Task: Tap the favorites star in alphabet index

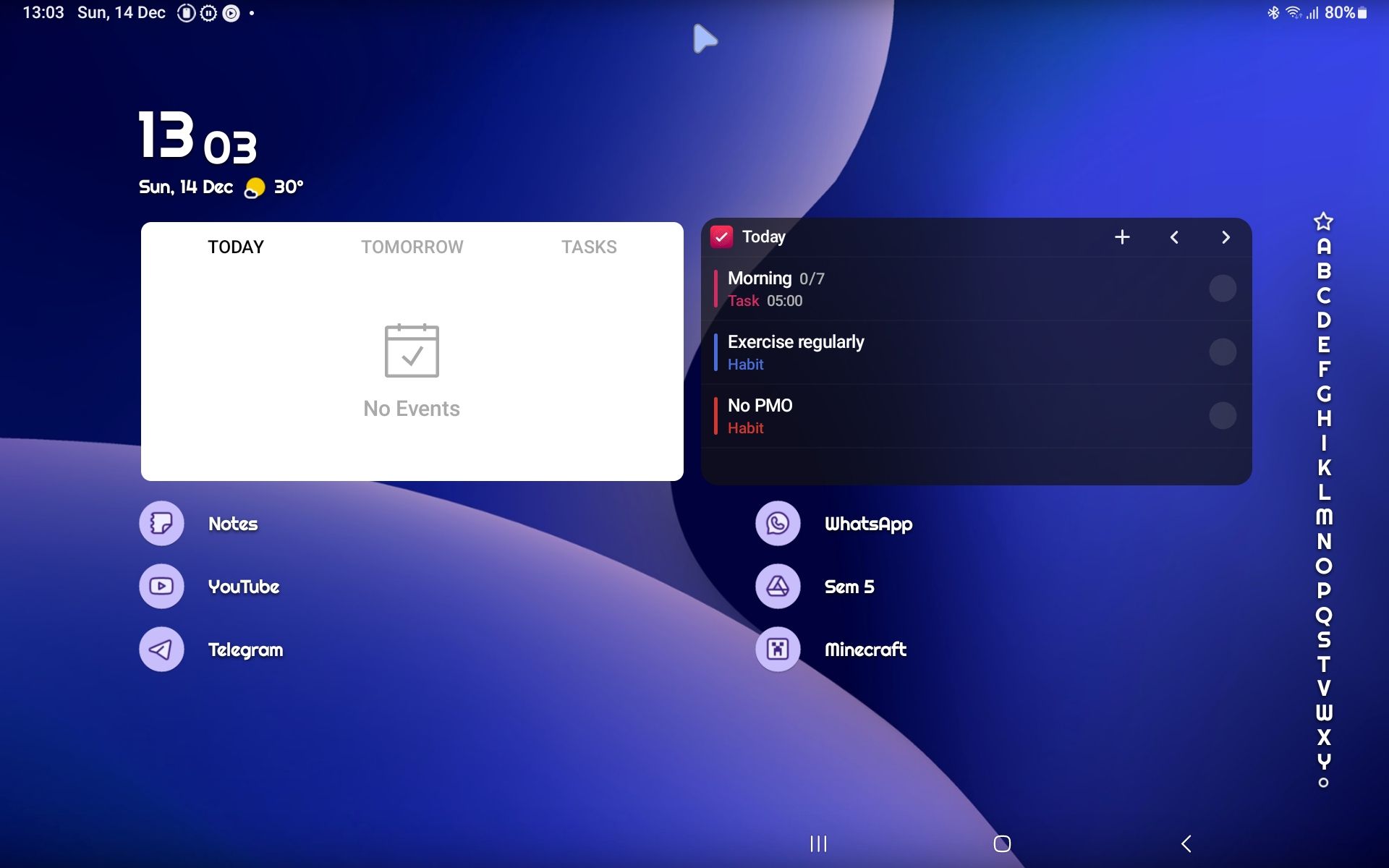Action: point(1323,221)
